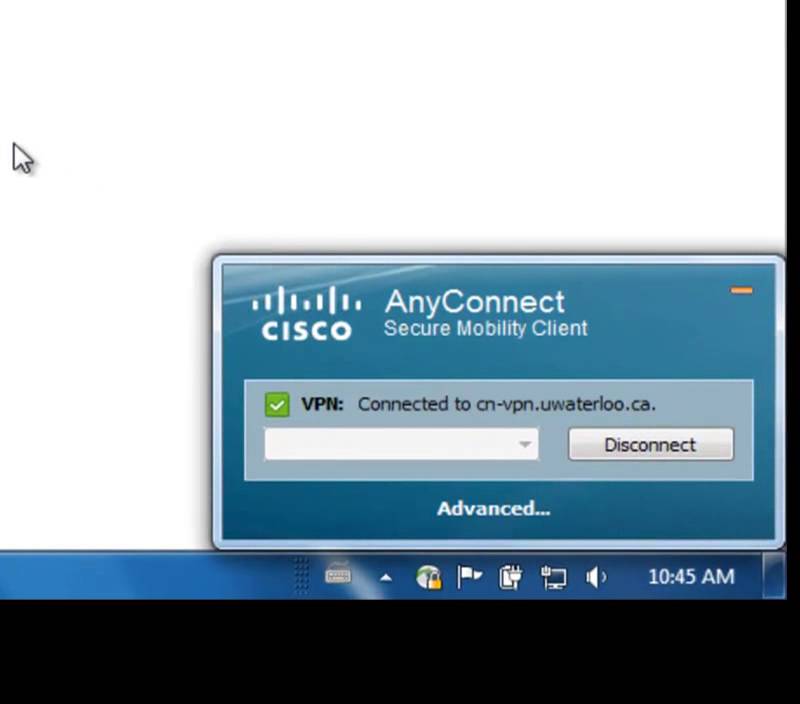
Task: Click the AnyConnect Secure Mobility Client title
Action: (x=485, y=313)
